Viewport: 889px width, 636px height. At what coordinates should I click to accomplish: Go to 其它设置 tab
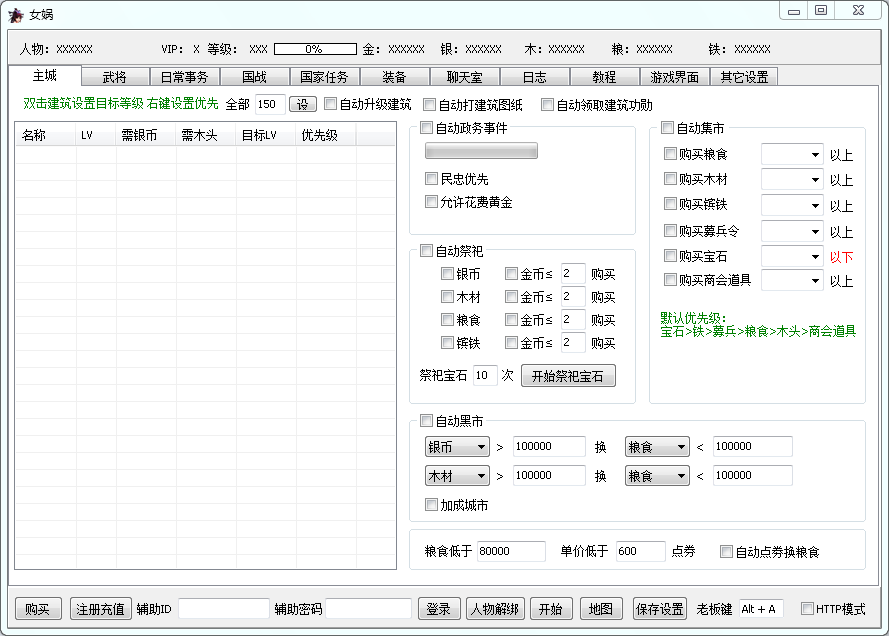(744, 77)
